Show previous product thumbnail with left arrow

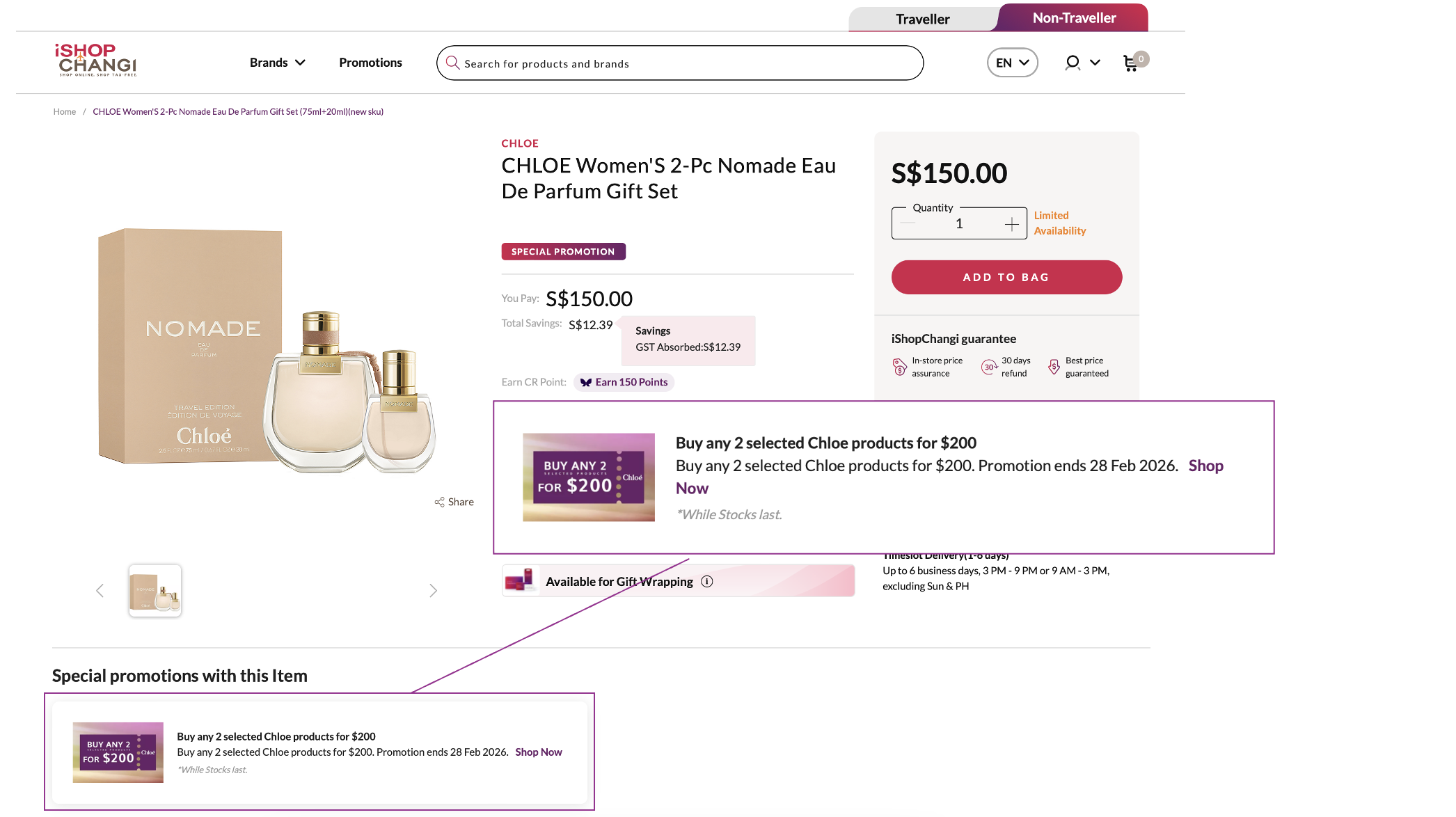point(100,591)
